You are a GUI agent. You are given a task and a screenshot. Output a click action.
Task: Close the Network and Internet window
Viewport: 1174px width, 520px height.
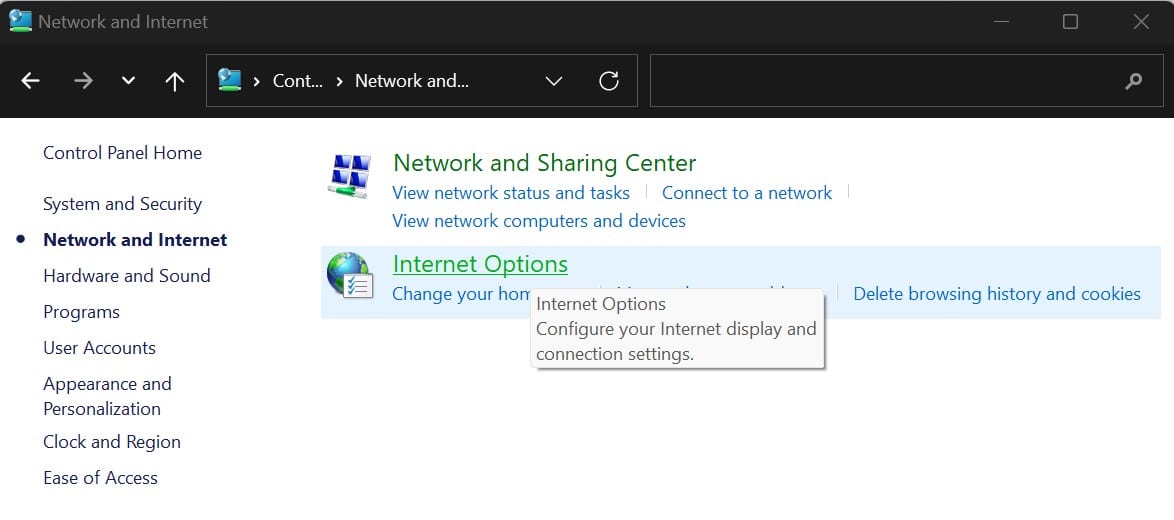click(1141, 22)
